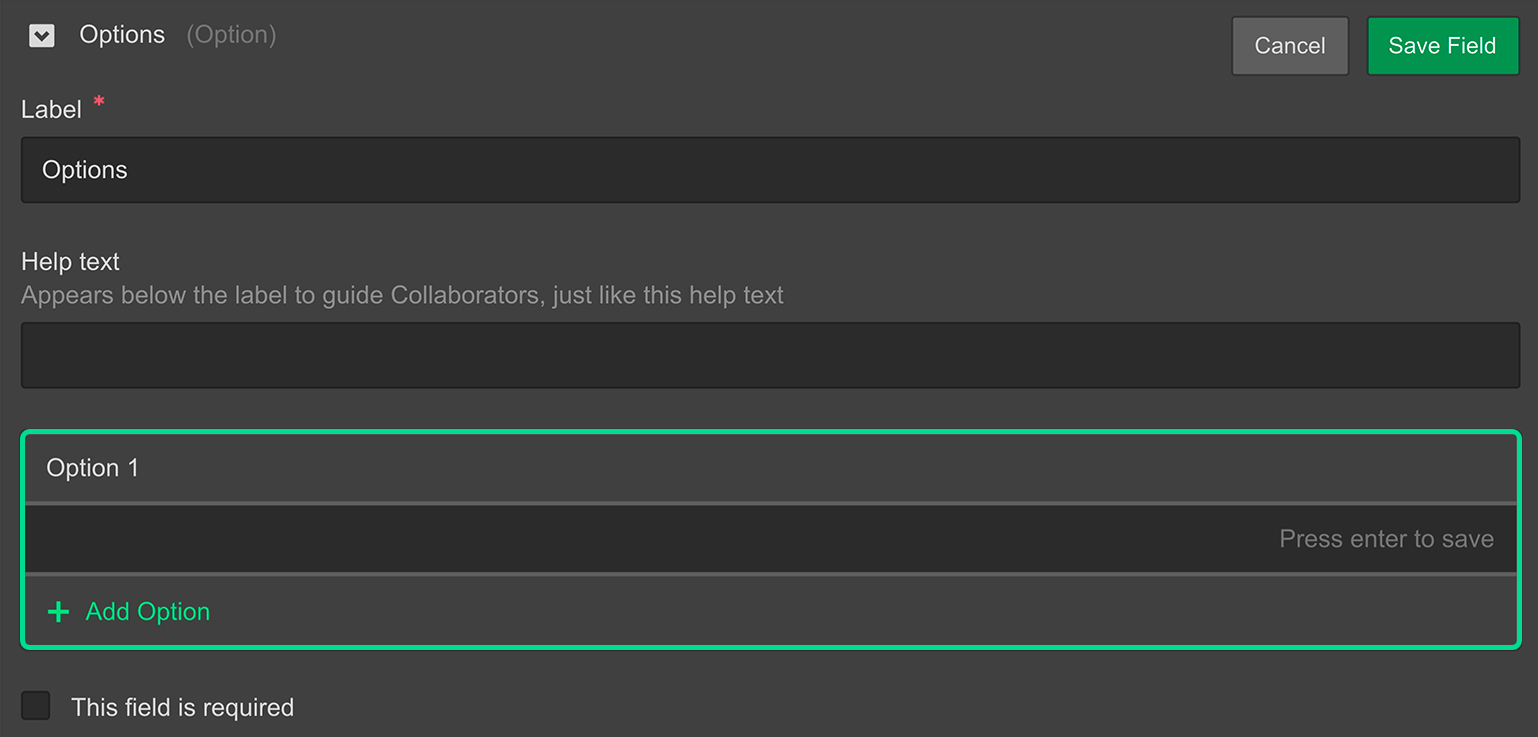Focus the Label input containing 'Options'

point(770,170)
